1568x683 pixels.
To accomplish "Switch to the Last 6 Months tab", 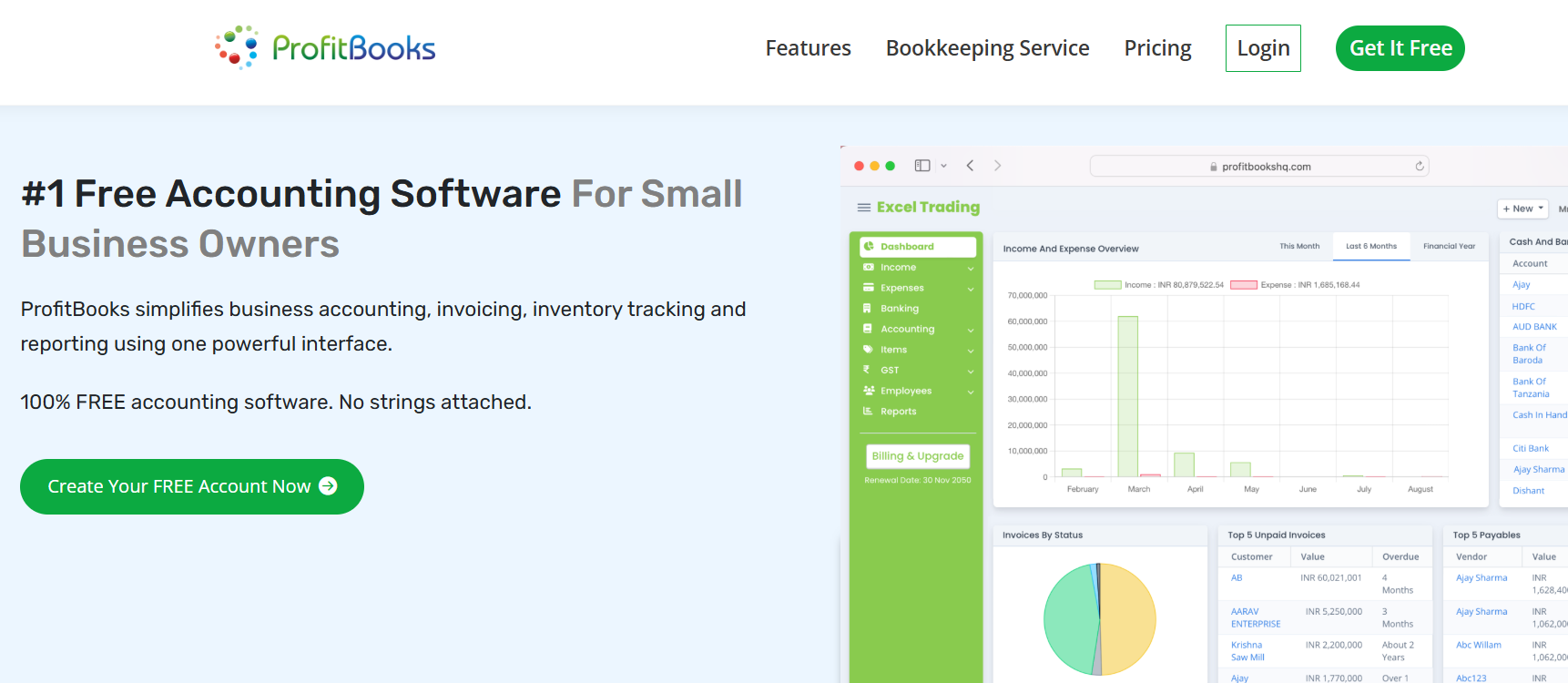I will (x=1371, y=247).
